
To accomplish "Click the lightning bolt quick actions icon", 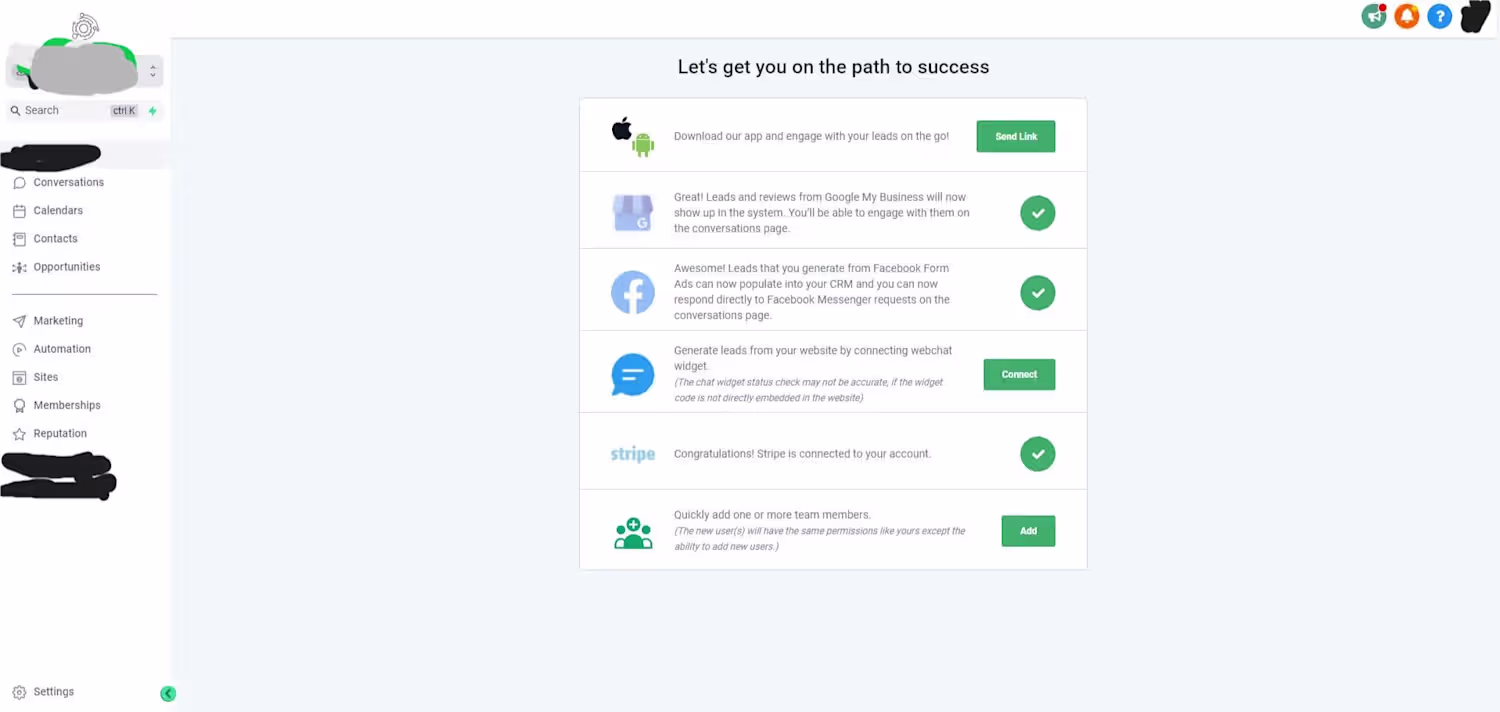I will pos(152,111).
